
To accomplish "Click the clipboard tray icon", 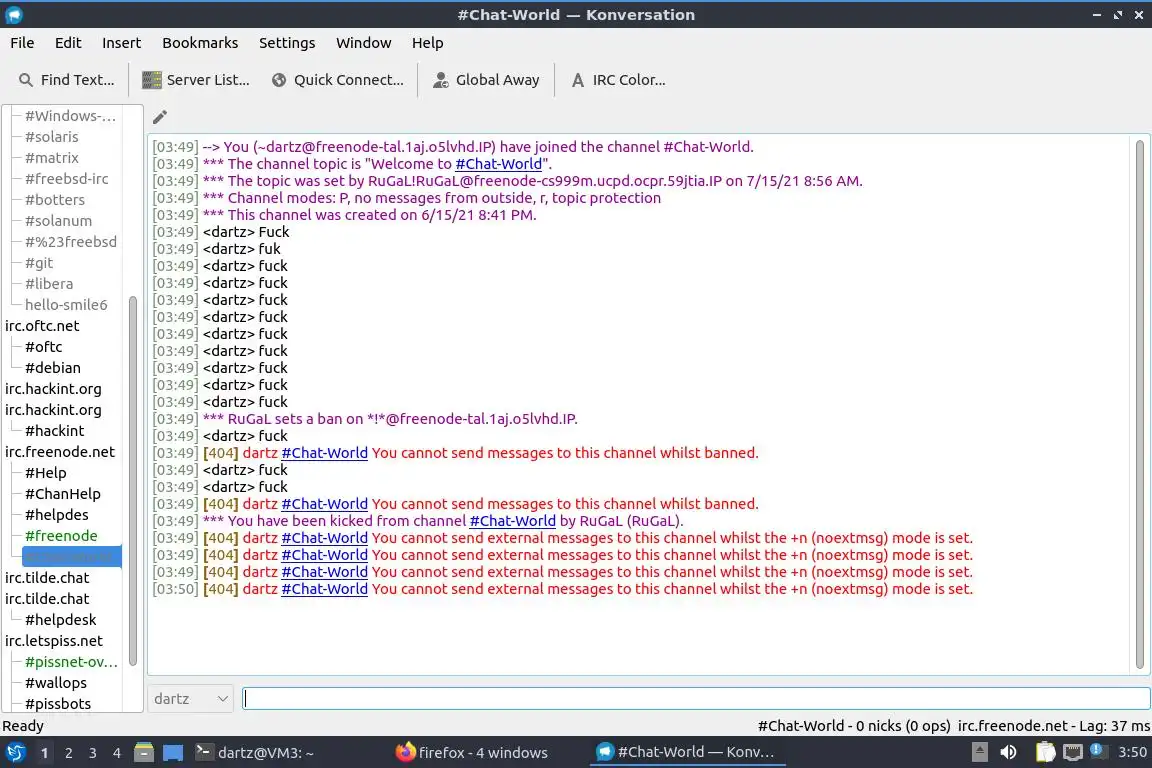I will (1045, 752).
